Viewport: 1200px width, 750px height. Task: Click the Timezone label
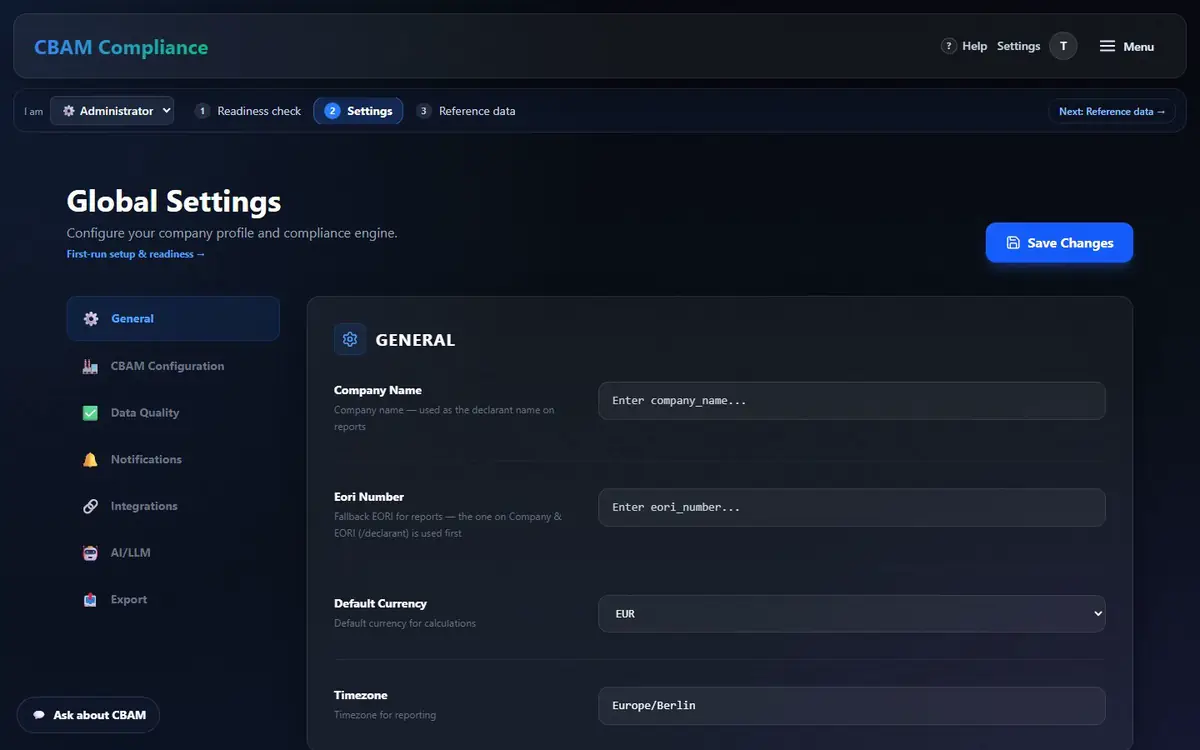361,695
